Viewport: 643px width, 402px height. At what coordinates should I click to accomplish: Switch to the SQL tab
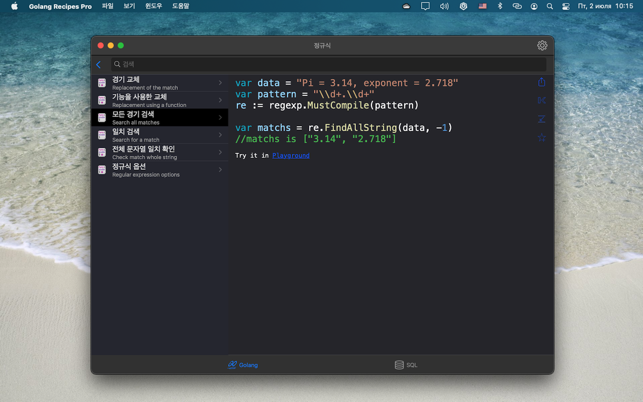point(406,365)
